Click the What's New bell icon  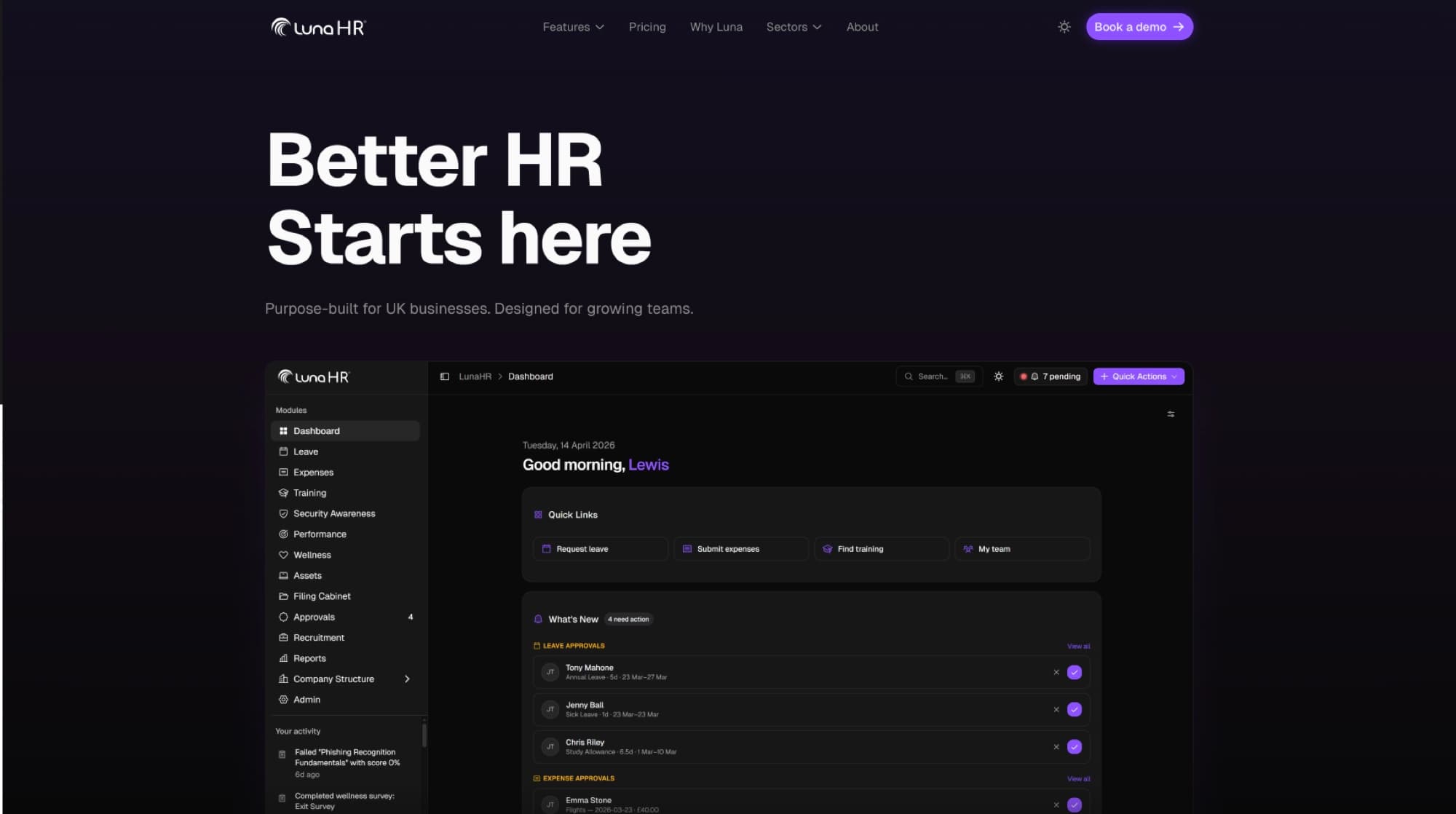[x=538, y=619]
